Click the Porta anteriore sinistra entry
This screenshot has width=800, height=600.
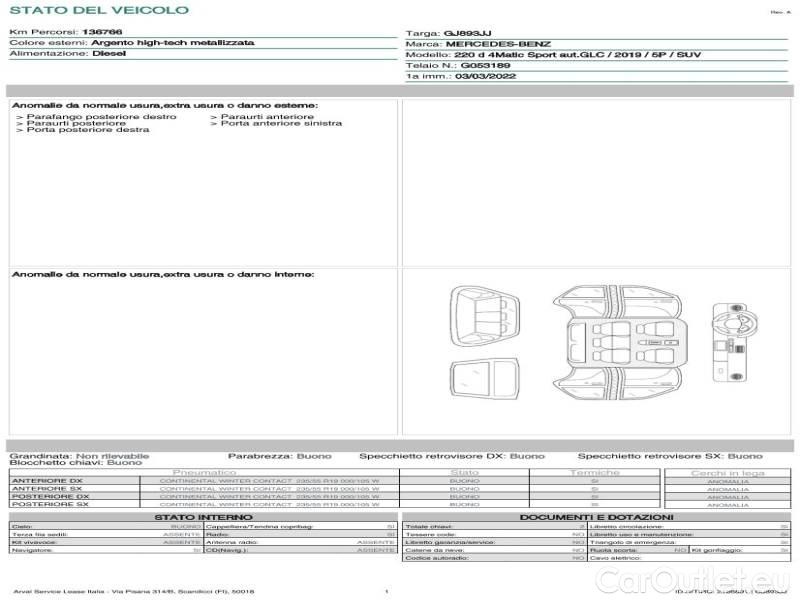tap(276, 123)
